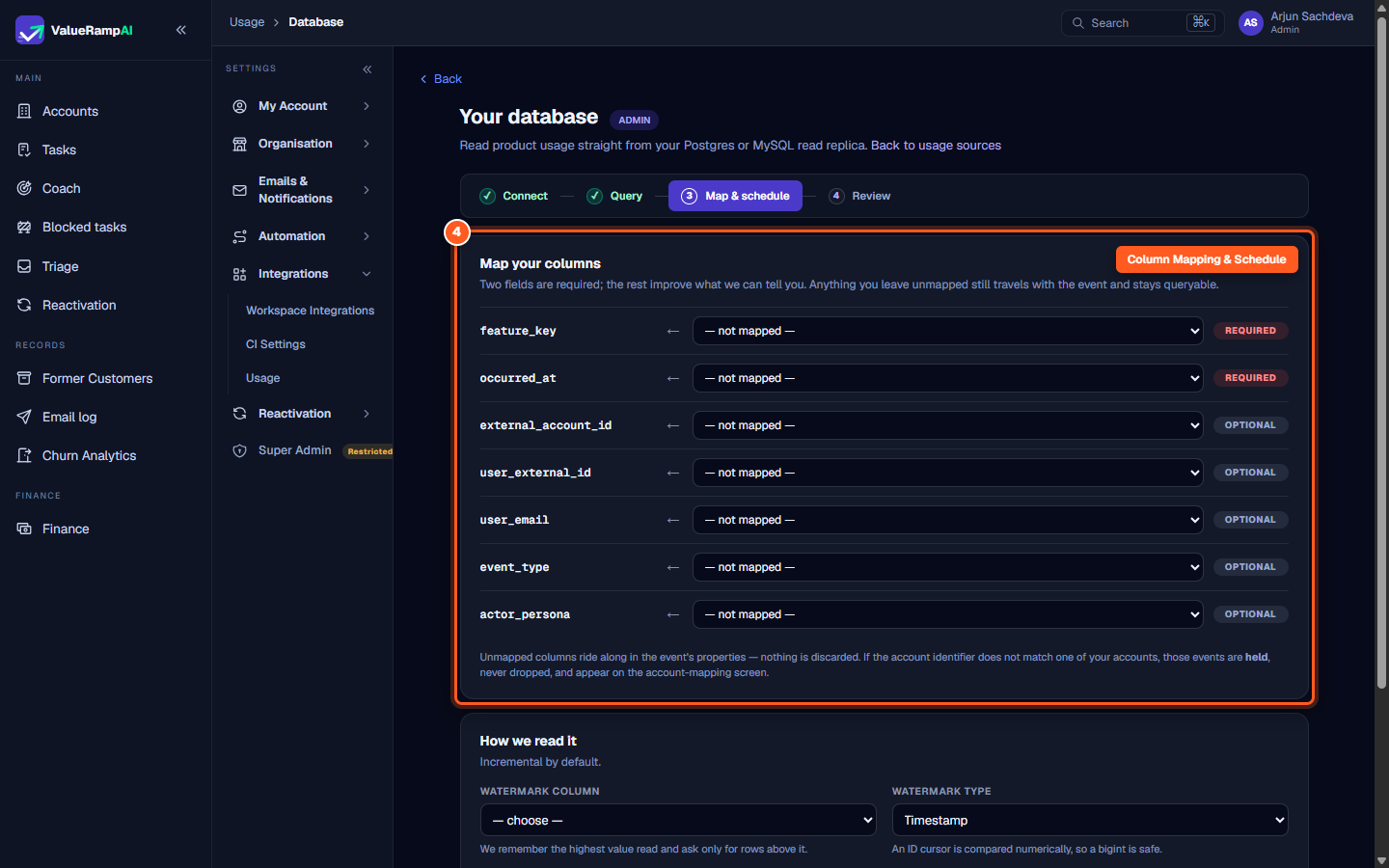Click the Organisation building icon
The image size is (1389, 868).
coord(239,144)
